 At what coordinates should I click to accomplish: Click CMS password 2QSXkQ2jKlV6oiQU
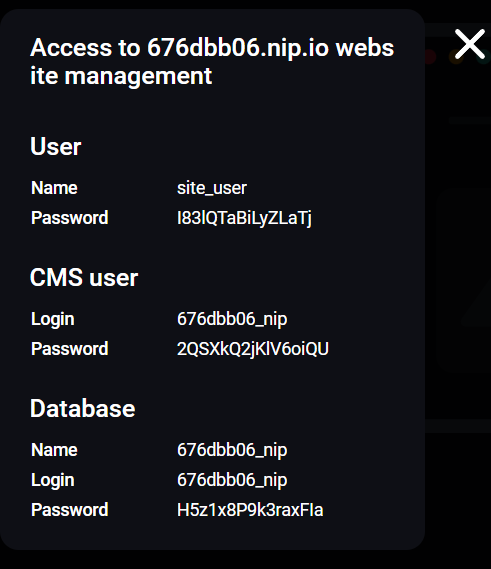pyautogui.click(x=253, y=349)
